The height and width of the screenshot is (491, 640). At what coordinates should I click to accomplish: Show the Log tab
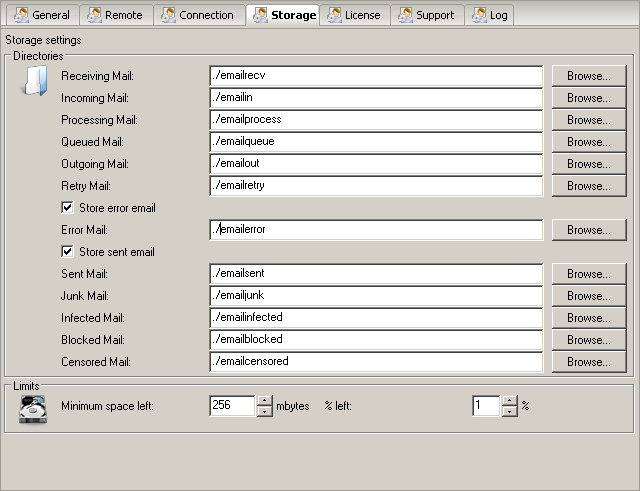click(x=490, y=15)
